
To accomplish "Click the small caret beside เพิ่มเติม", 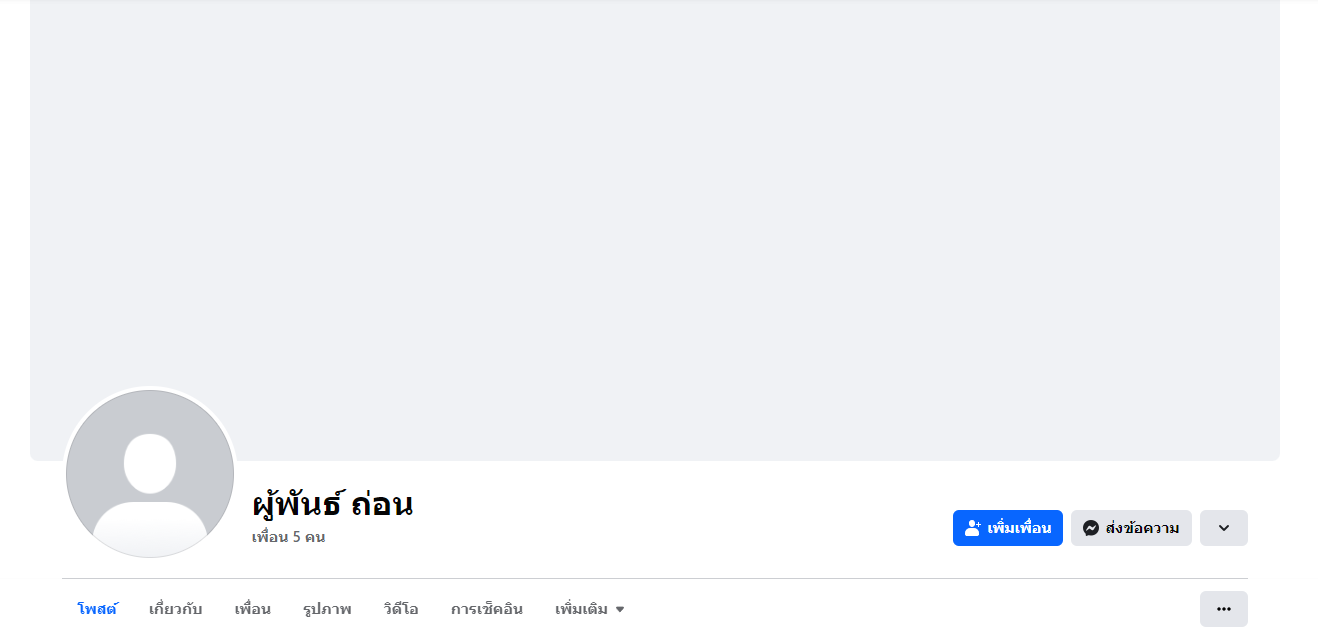I will [x=620, y=609].
